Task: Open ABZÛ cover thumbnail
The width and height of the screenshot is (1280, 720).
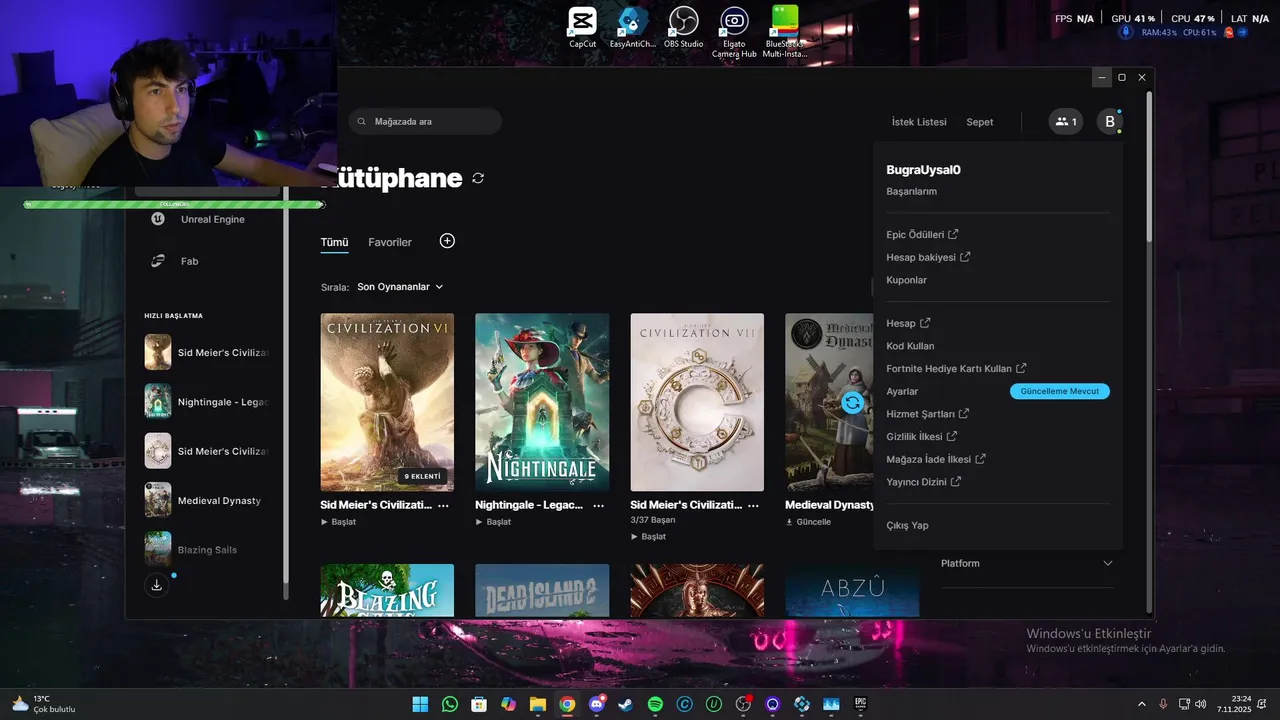Action: click(x=852, y=590)
